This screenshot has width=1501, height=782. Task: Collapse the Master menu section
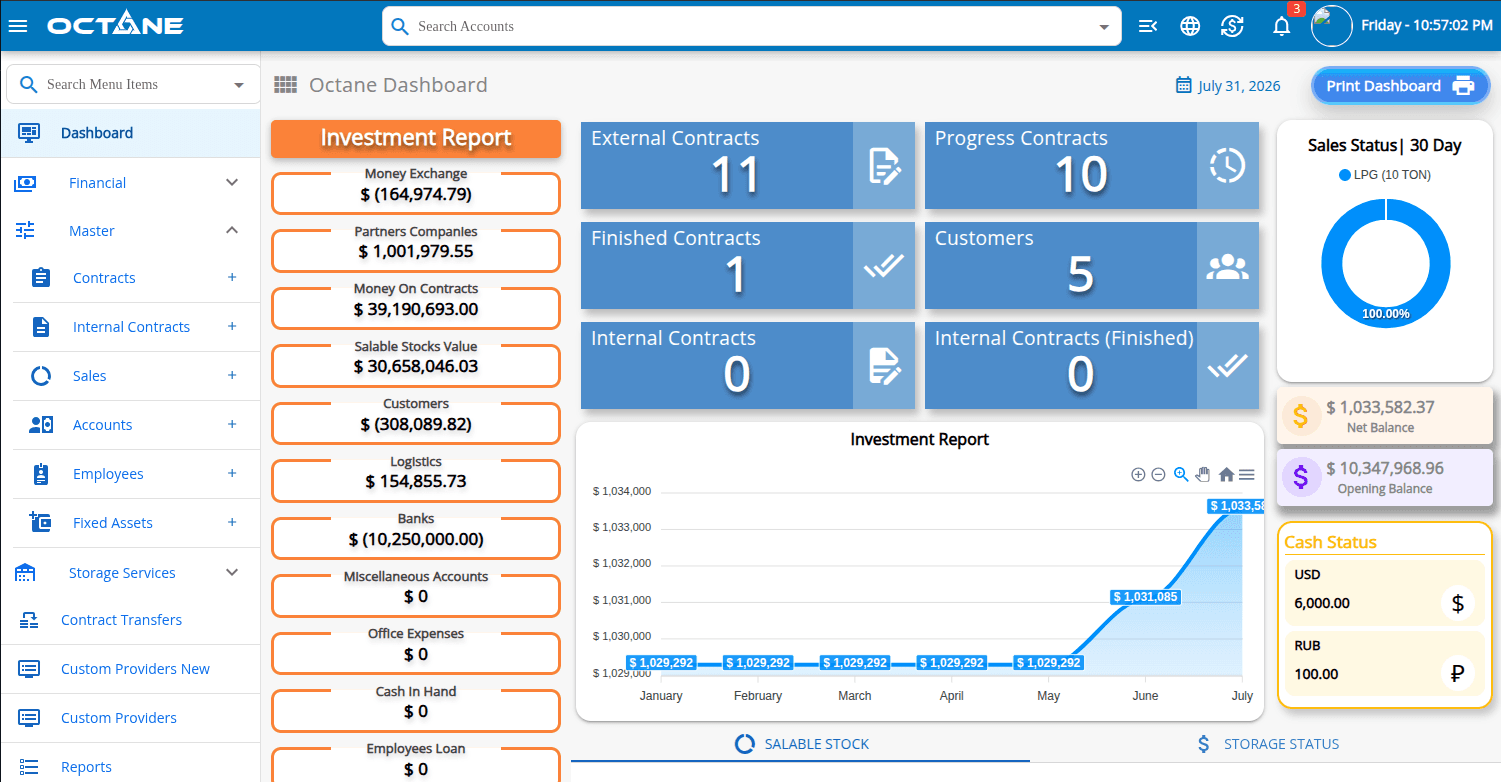(x=232, y=231)
